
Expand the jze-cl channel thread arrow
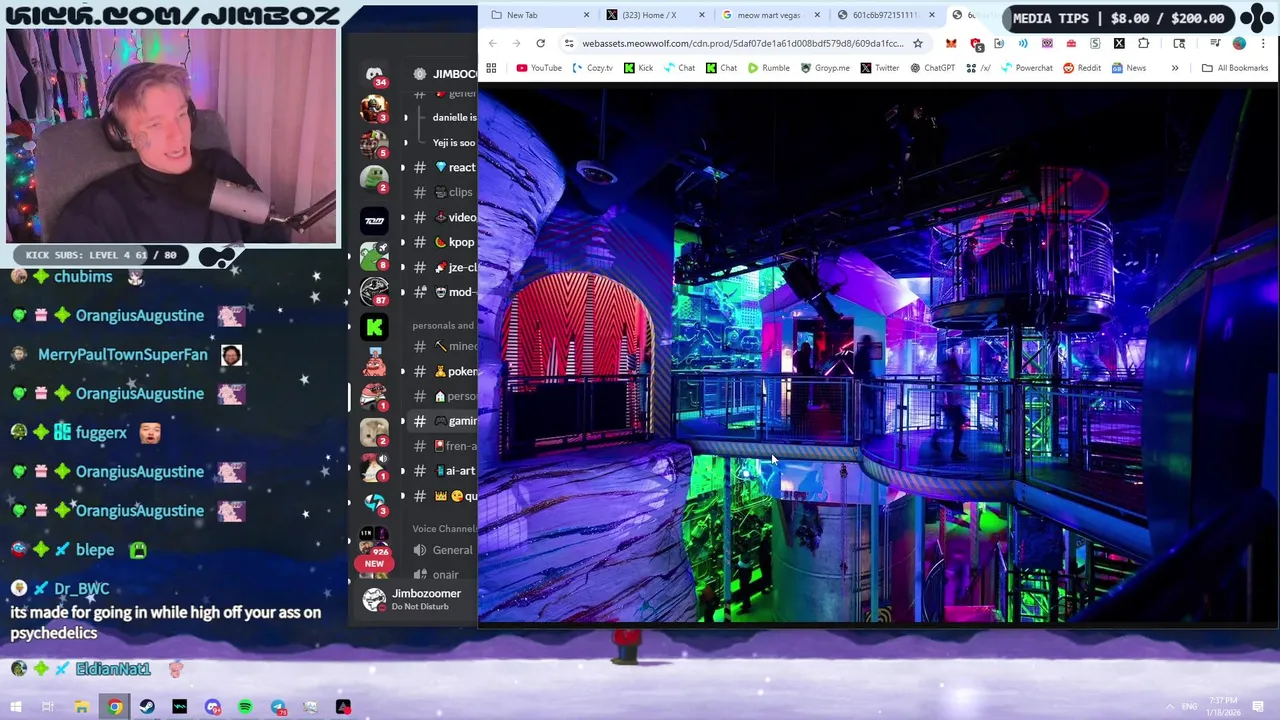pyautogui.click(x=404, y=267)
